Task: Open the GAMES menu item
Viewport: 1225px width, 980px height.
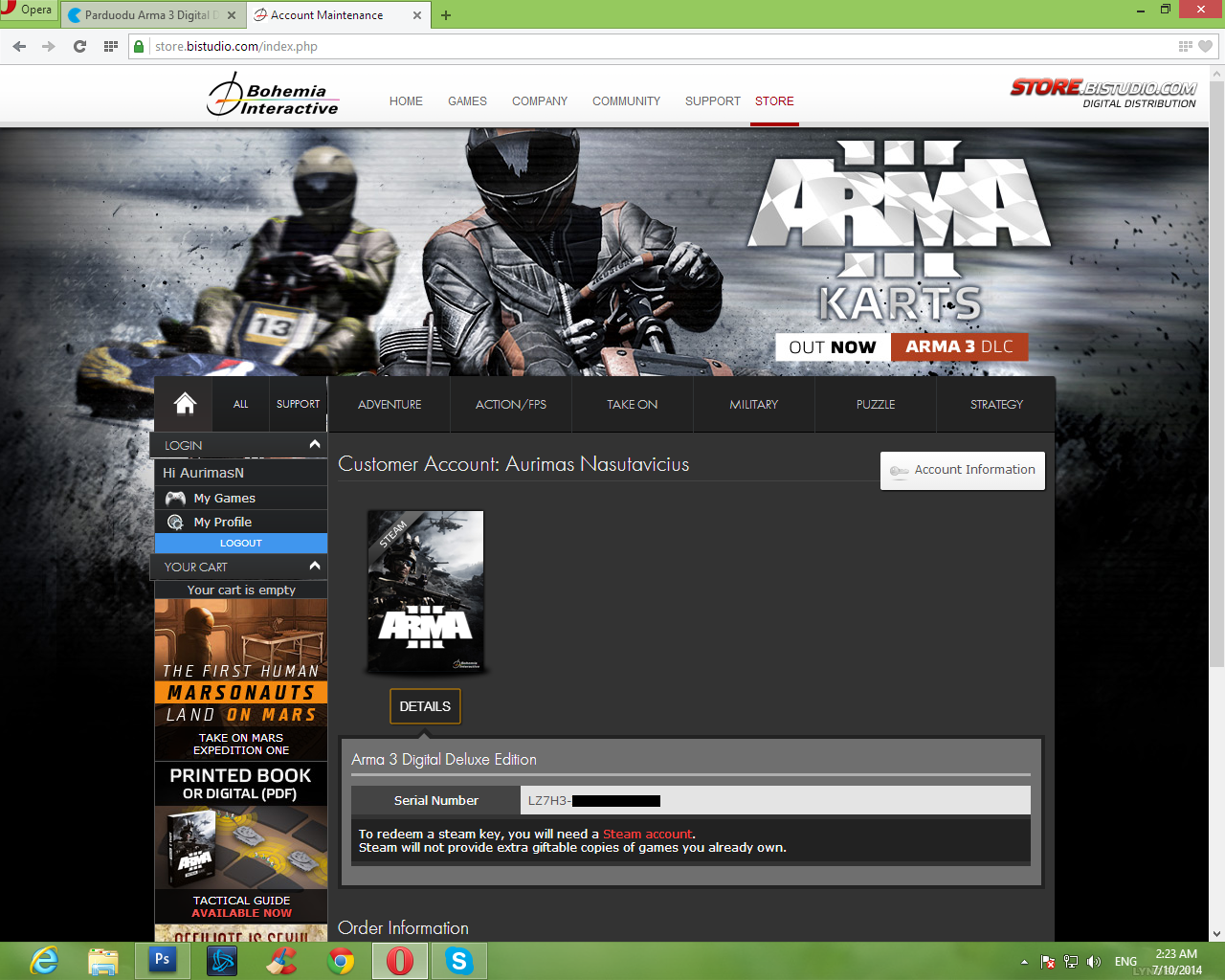Action: 467,100
